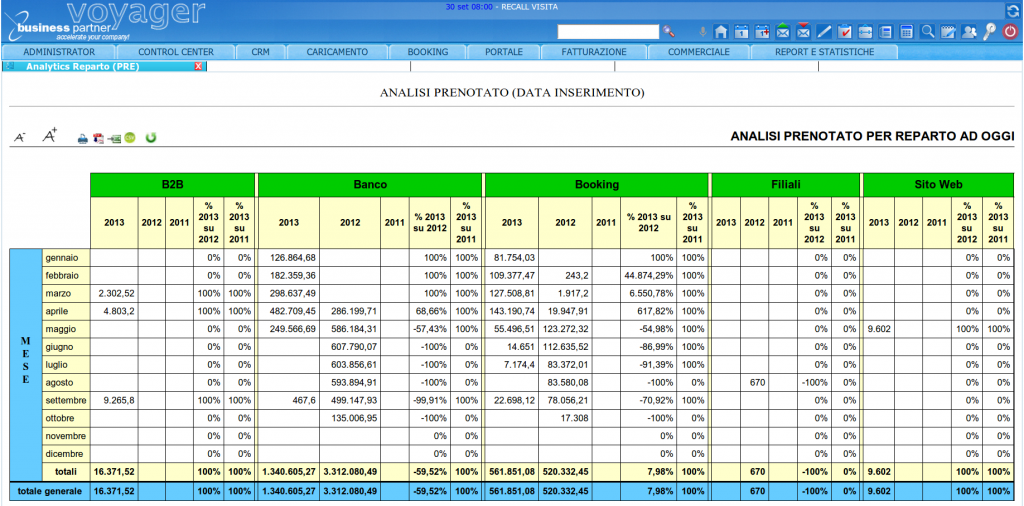Viewport: 1024px width, 506px height.
Task: Launch the calculator icon
Action: coord(906,31)
